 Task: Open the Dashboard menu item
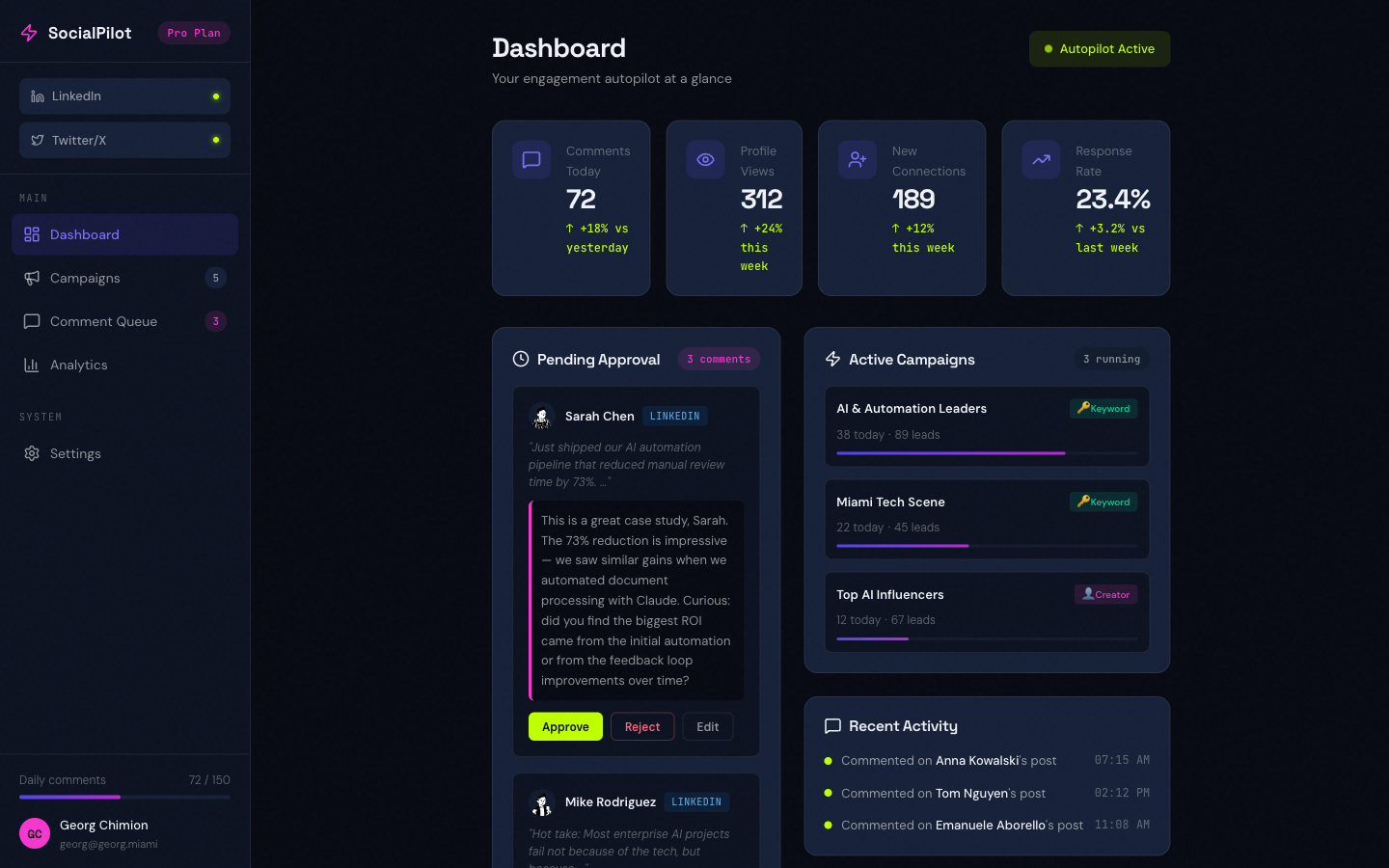124,234
